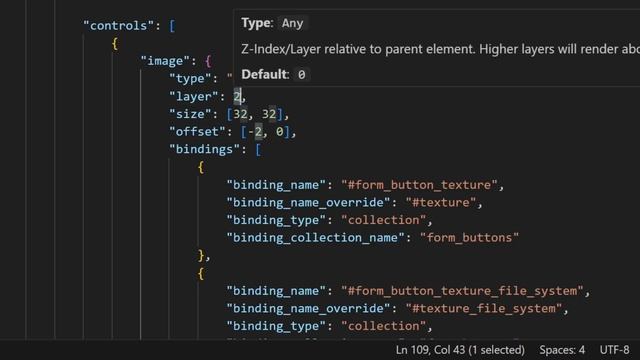Click the Z-Index/Layer description in tooltip

coord(440,49)
